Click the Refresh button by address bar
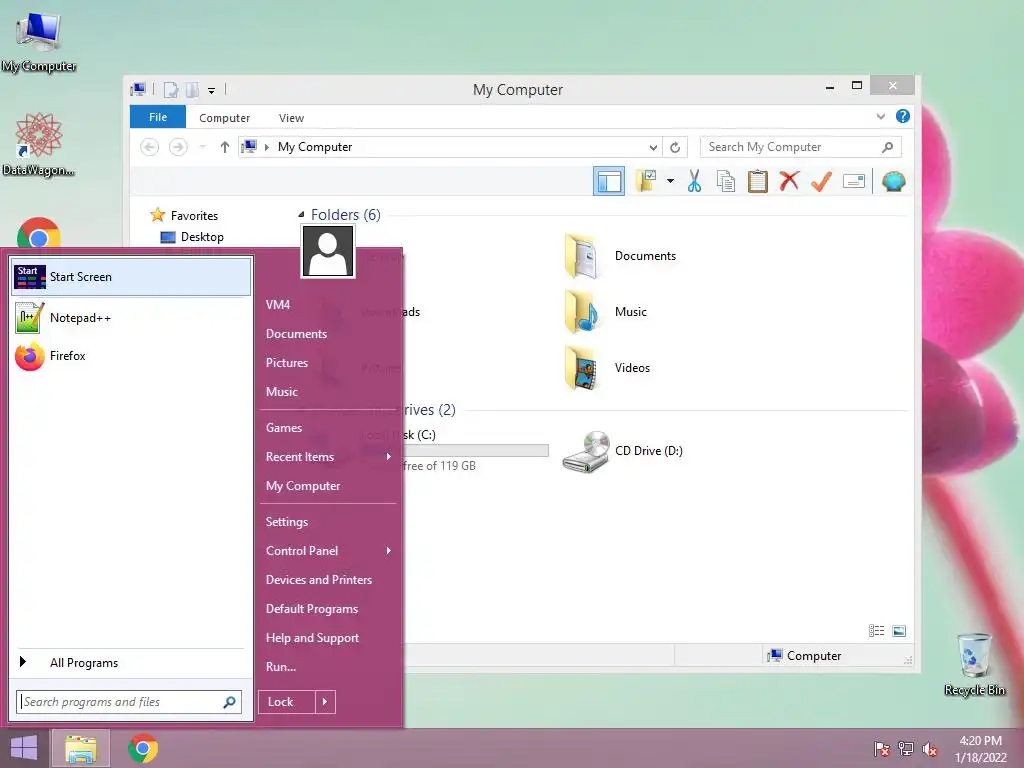The width and height of the screenshot is (1024, 768). [675, 148]
